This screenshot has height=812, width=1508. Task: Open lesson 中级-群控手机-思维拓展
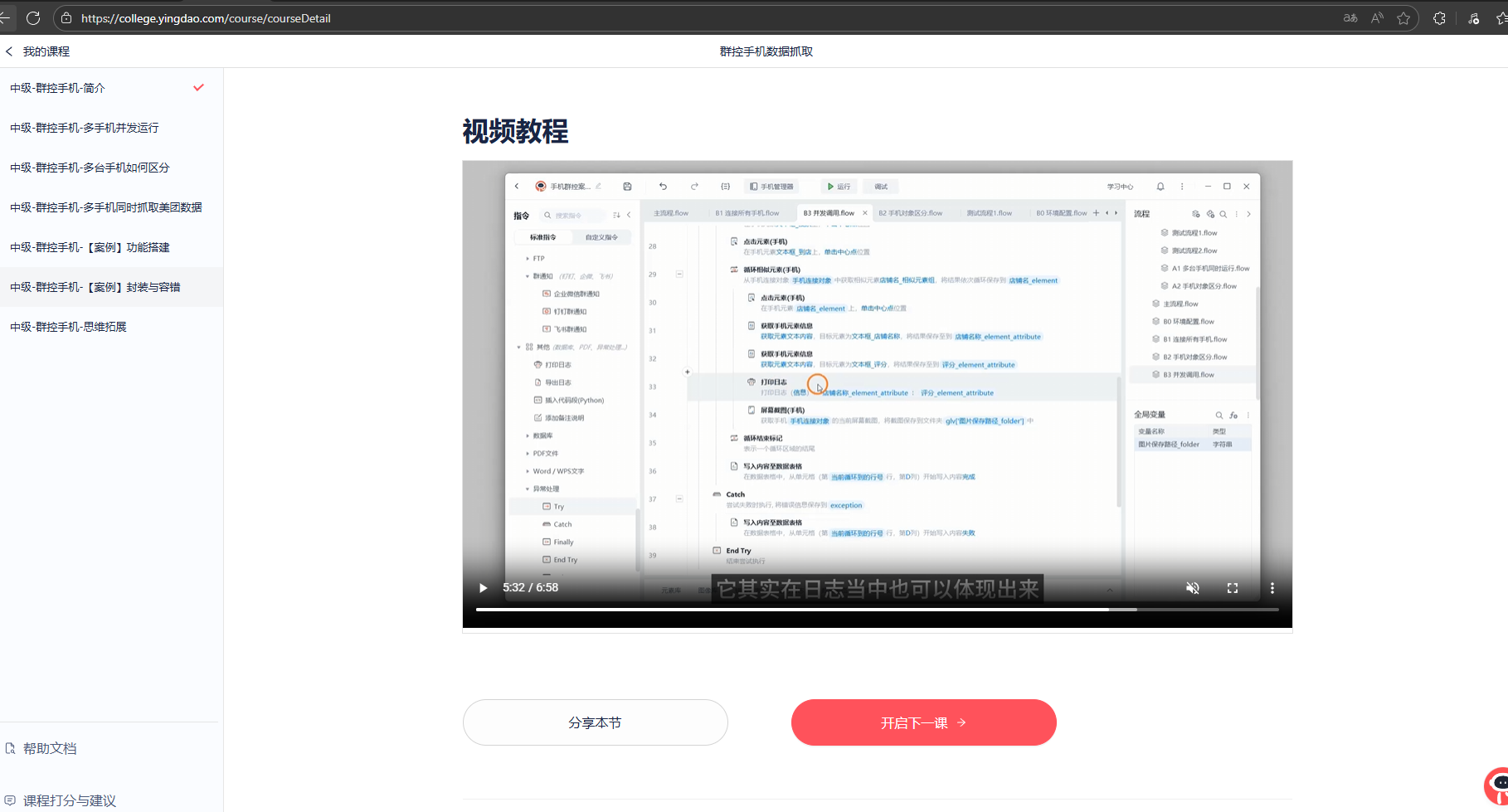pos(111,327)
